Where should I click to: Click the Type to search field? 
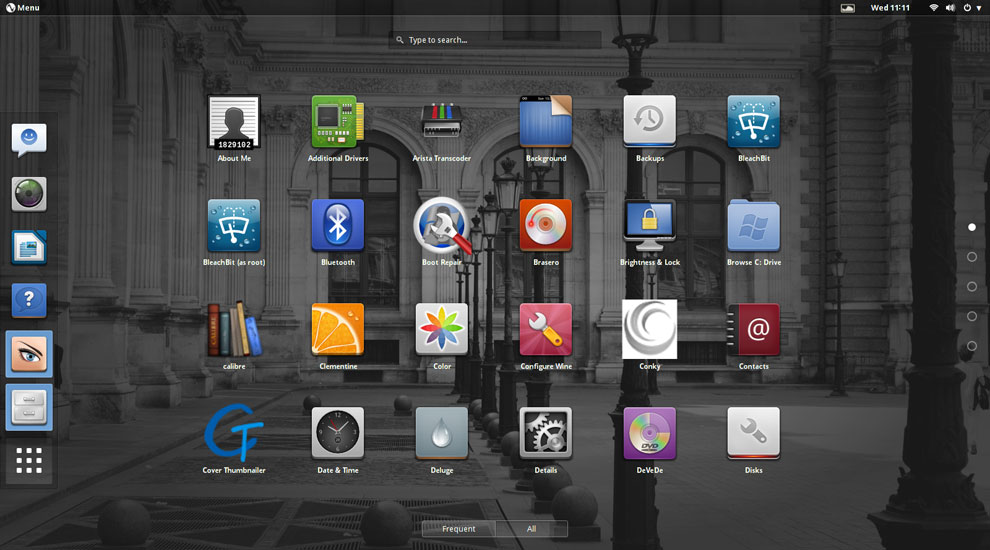[x=495, y=40]
